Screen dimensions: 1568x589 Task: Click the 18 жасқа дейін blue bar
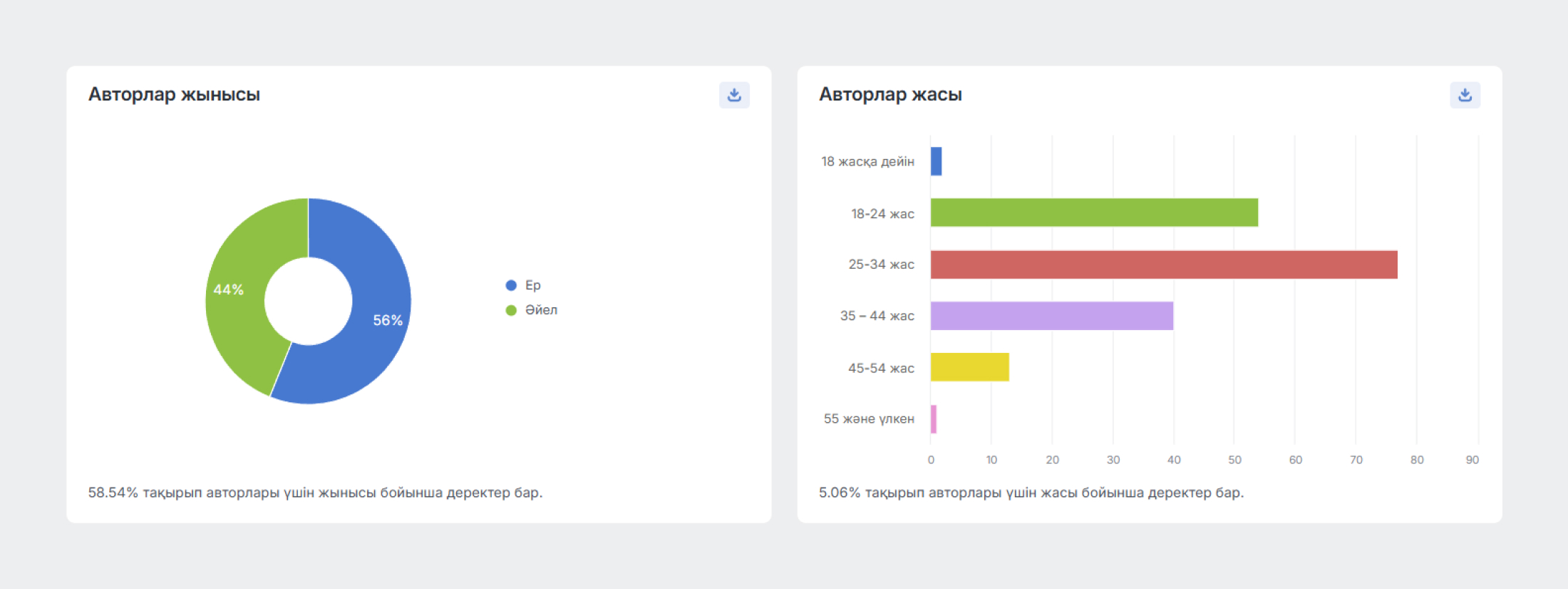(936, 161)
